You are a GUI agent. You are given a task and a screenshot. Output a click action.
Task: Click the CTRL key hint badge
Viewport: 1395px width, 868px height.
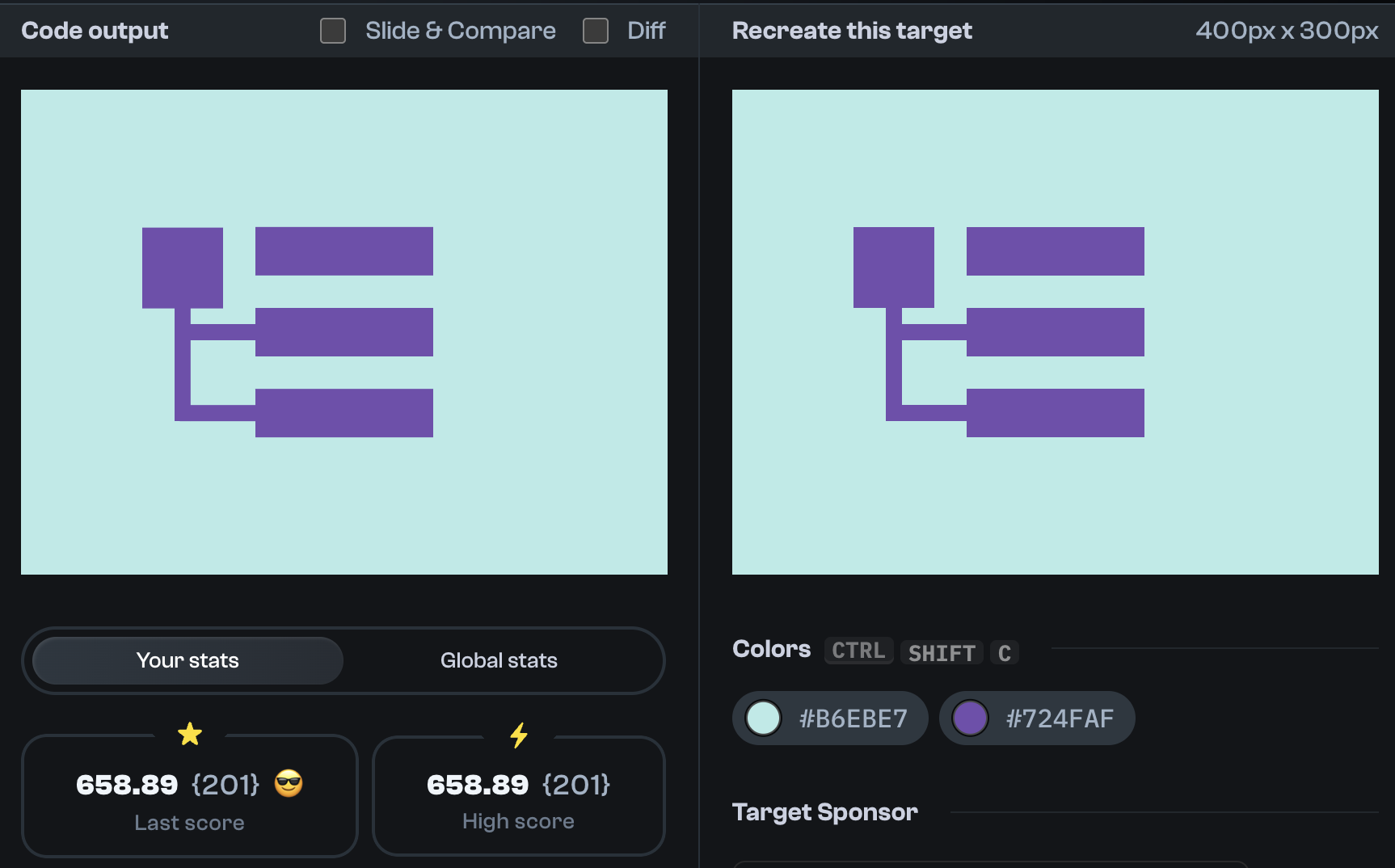pos(858,651)
